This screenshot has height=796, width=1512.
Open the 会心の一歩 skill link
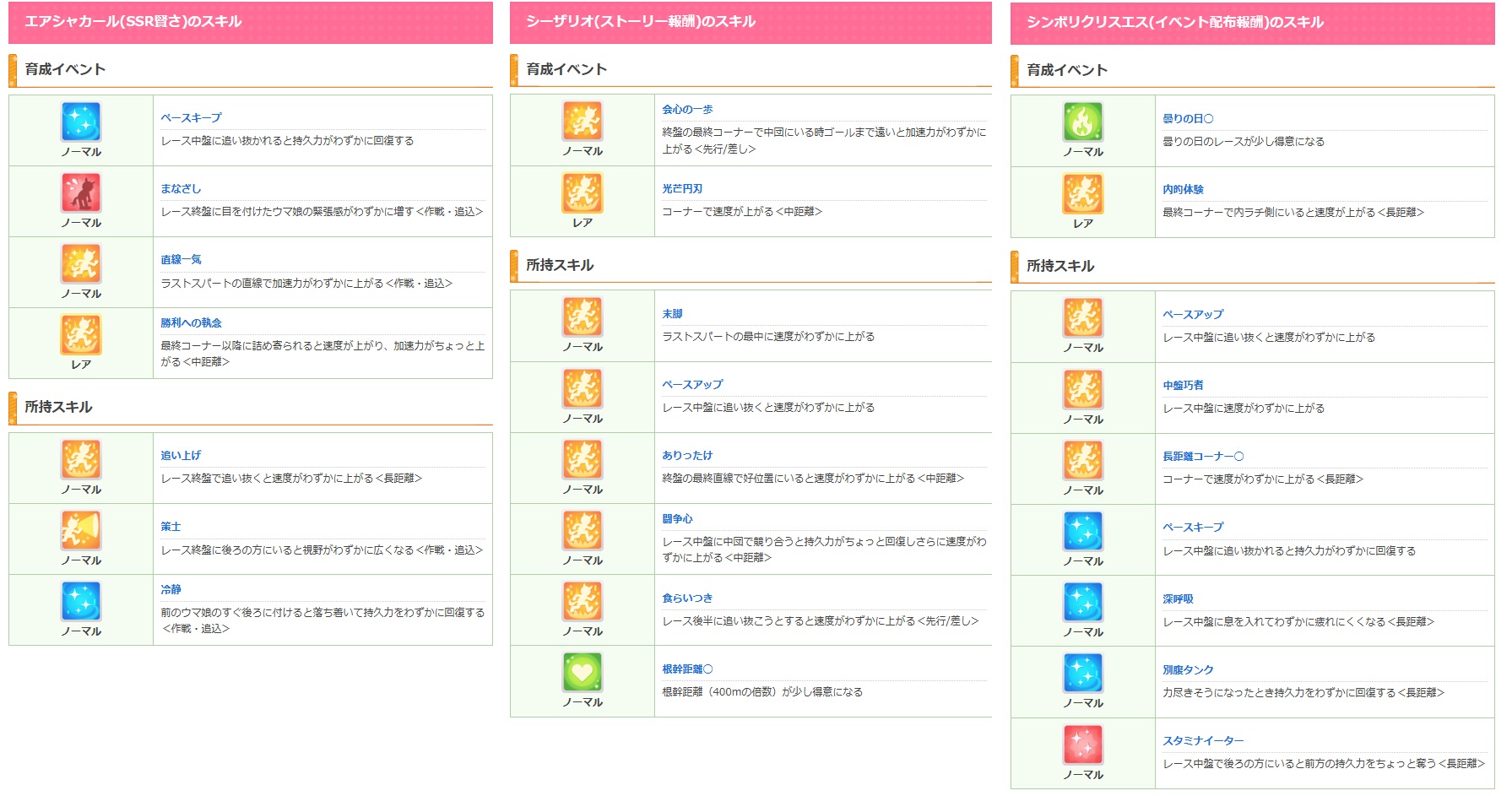688,110
